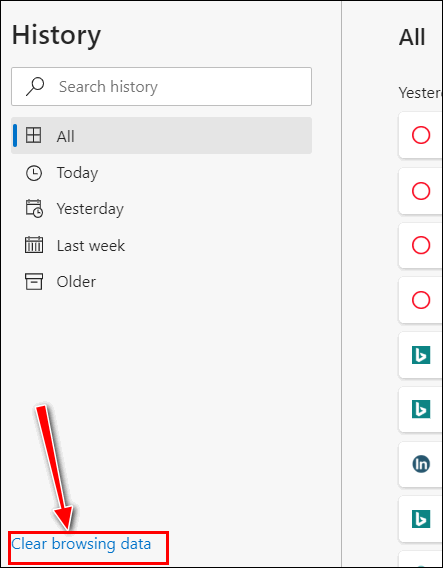Show all history with All filter
443x568 pixels.
[162, 135]
